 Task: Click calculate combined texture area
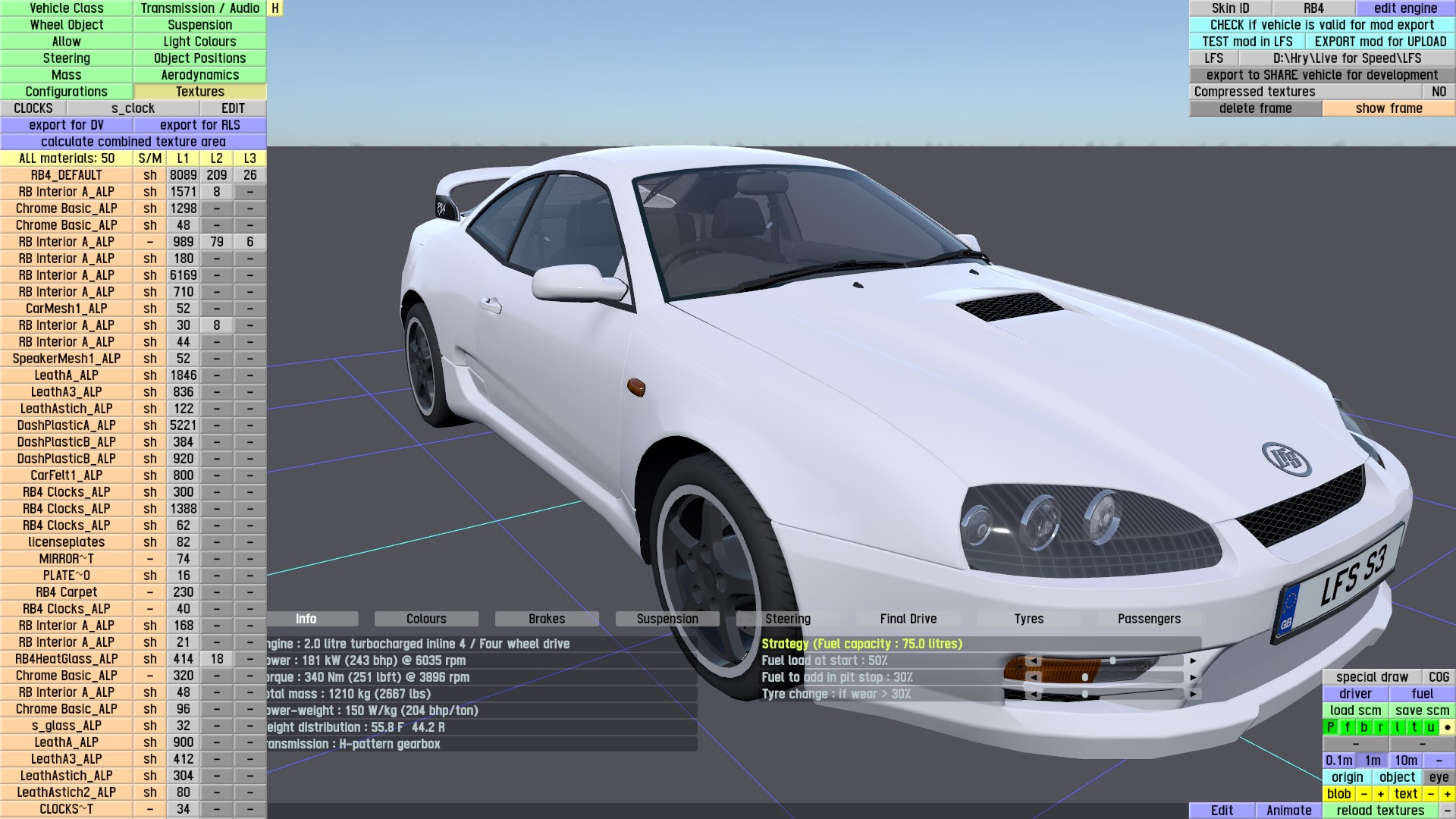coord(133,142)
